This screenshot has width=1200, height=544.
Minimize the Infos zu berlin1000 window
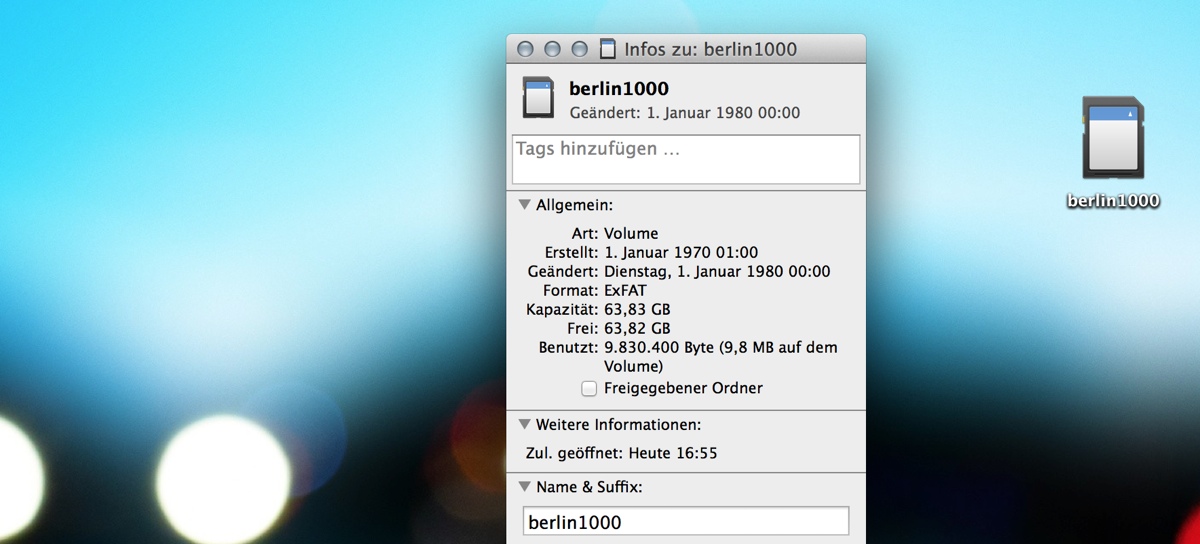pos(552,49)
